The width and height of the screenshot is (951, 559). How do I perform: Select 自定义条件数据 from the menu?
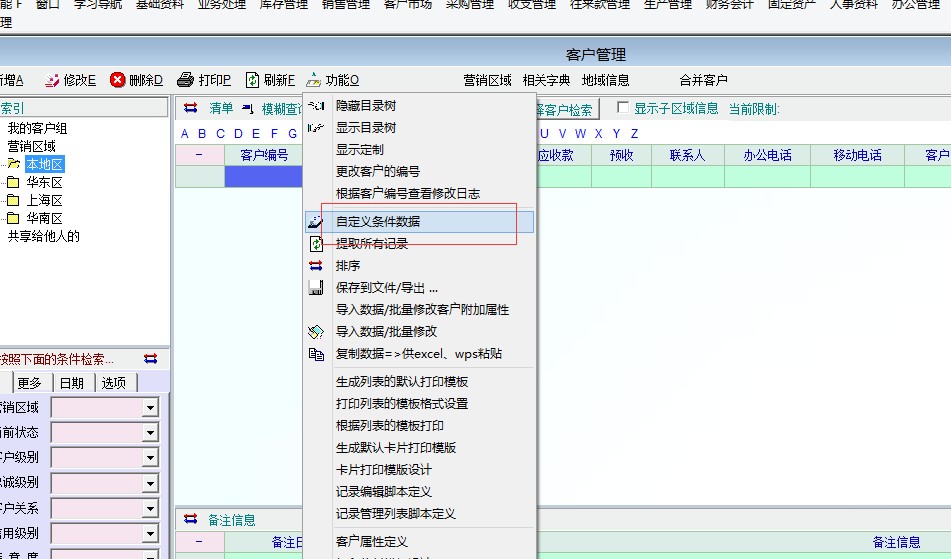[378, 222]
